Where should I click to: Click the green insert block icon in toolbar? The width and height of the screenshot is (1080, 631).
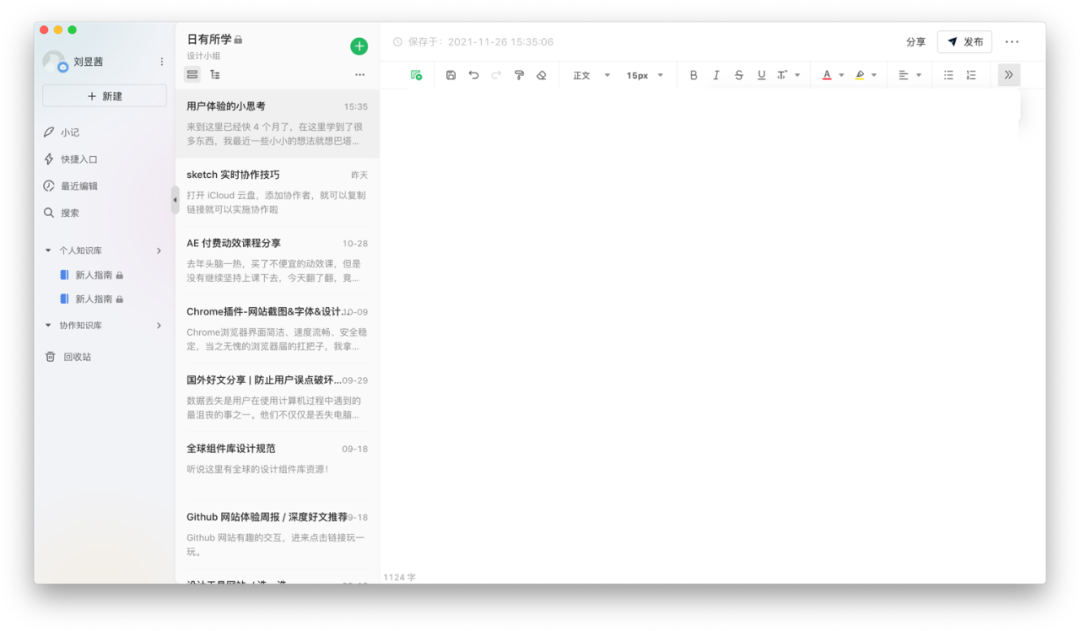coord(416,75)
